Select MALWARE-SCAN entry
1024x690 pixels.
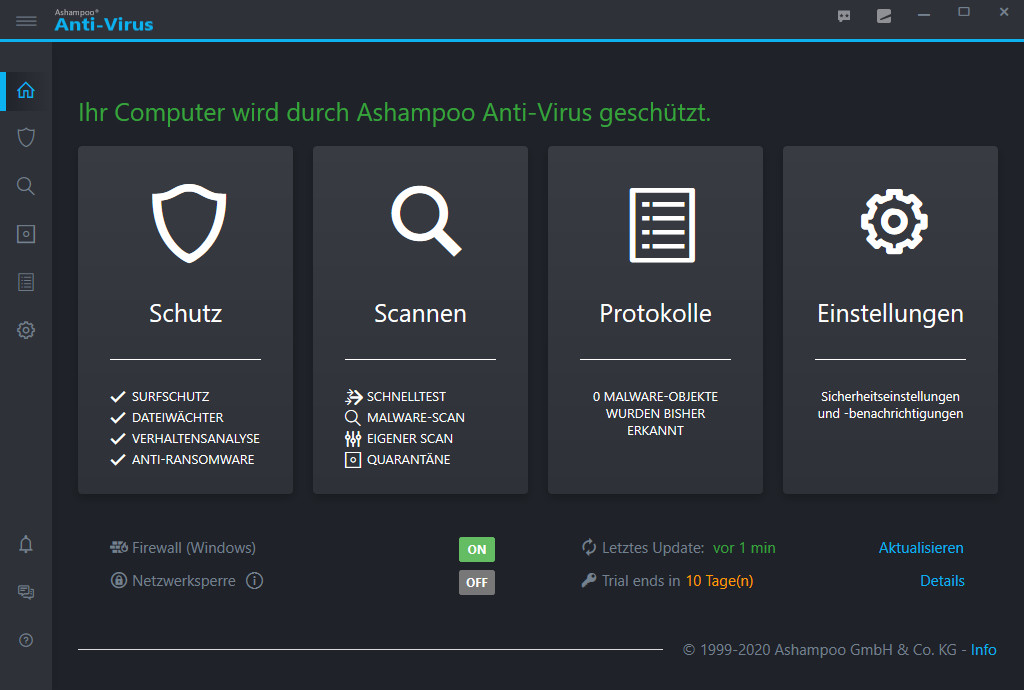[416, 418]
